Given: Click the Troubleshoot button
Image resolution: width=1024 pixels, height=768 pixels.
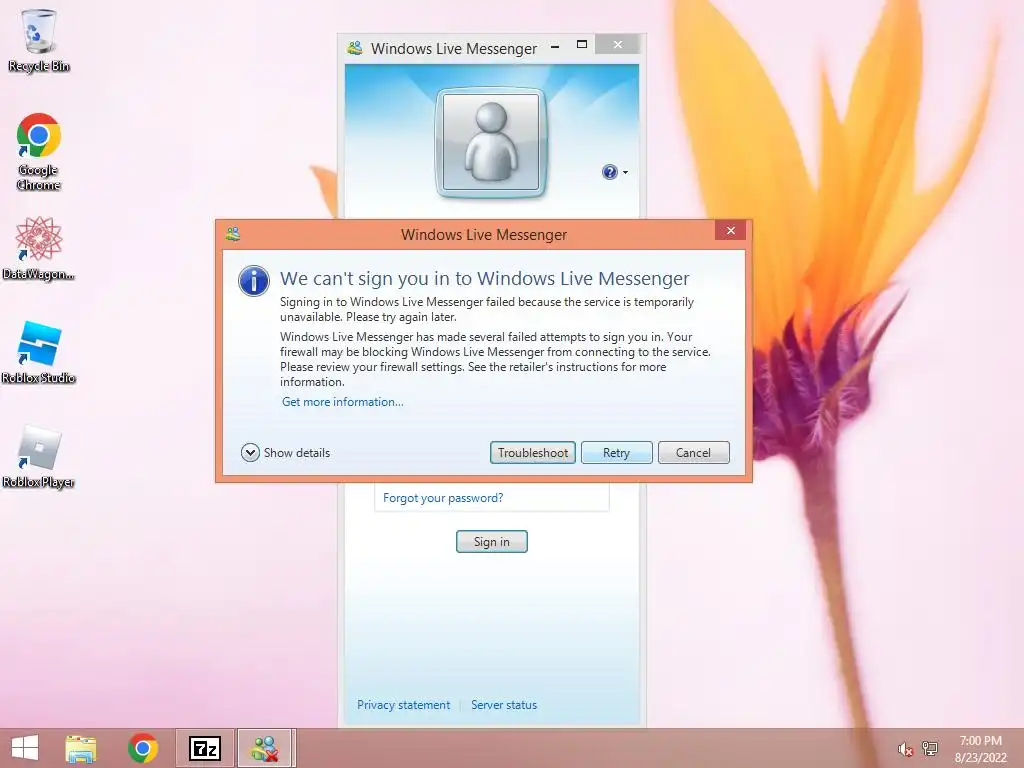Looking at the screenshot, I should [533, 453].
